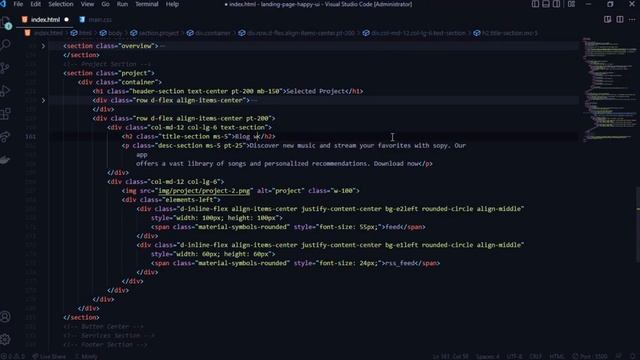Open the Help menu
The width and height of the screenshot is (640, 360).
point(172,4)
